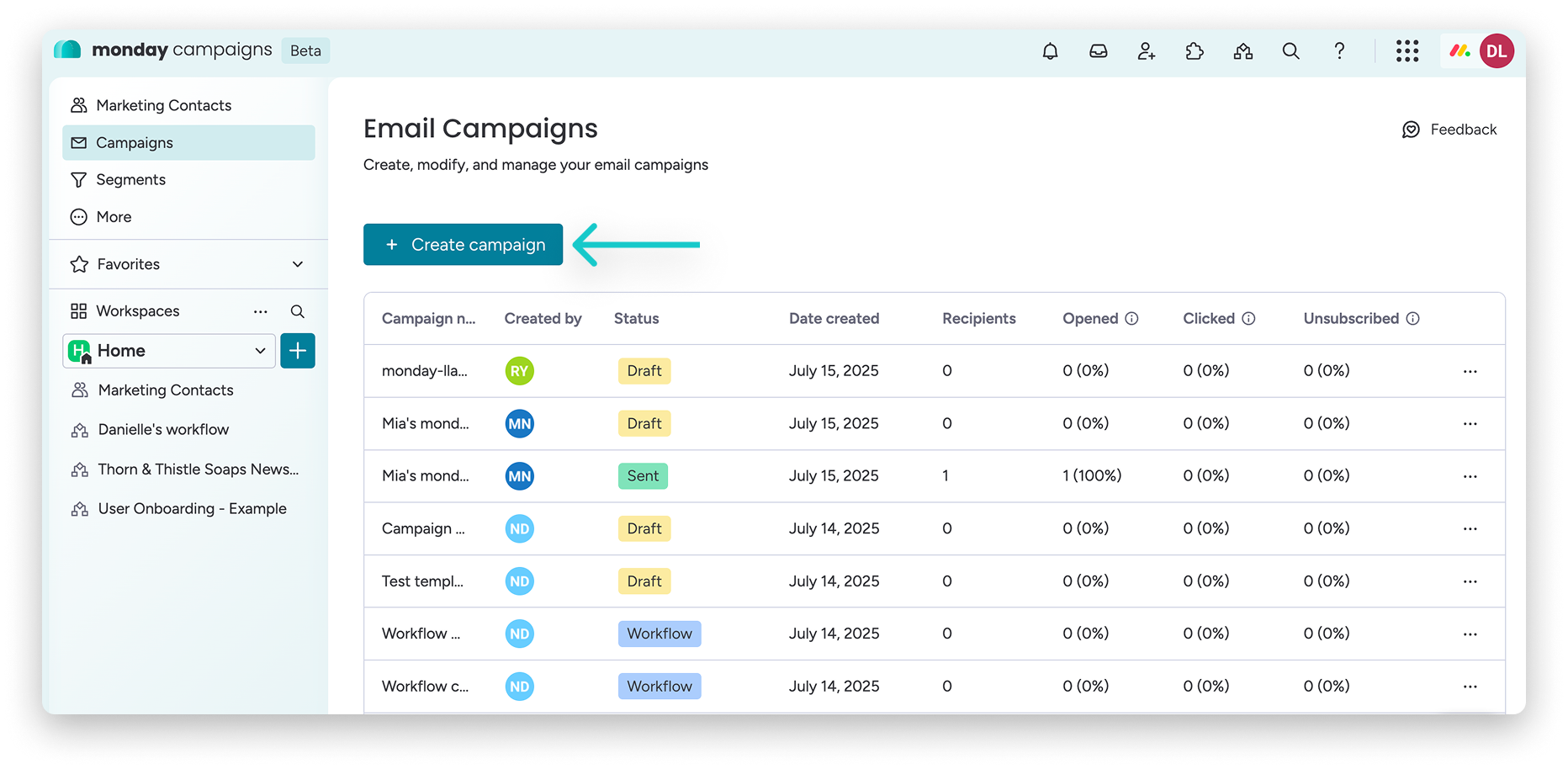Open the apps puzzle-piece icon
Image resolution: width=1568 pixels, height=769 pixels.
[1195, 51]
